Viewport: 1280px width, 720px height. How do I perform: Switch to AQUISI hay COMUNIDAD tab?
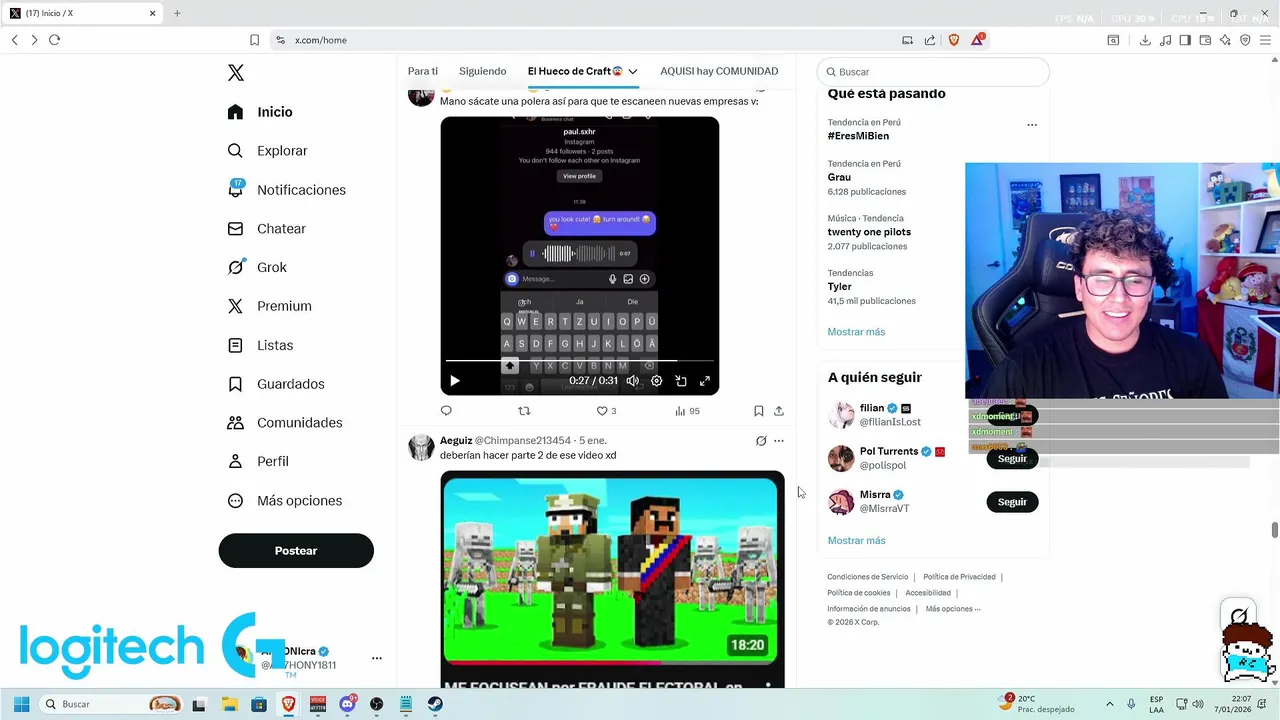(x=719, y=71)
